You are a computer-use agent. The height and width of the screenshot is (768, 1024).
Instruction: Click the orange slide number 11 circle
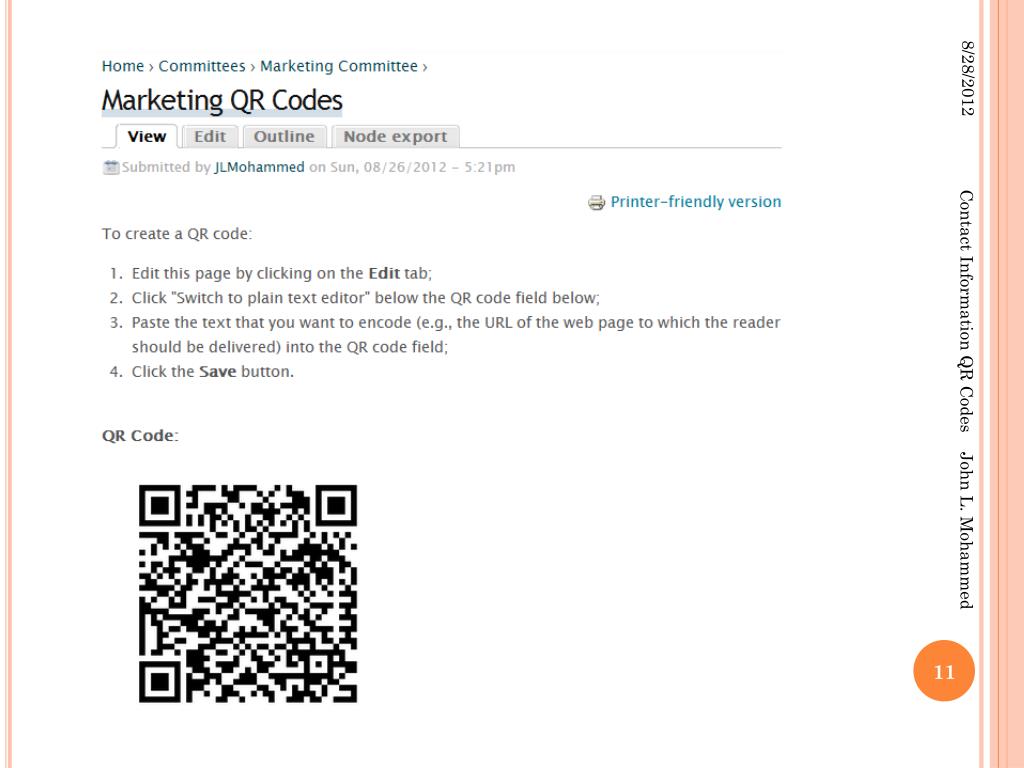pos(944,671)
